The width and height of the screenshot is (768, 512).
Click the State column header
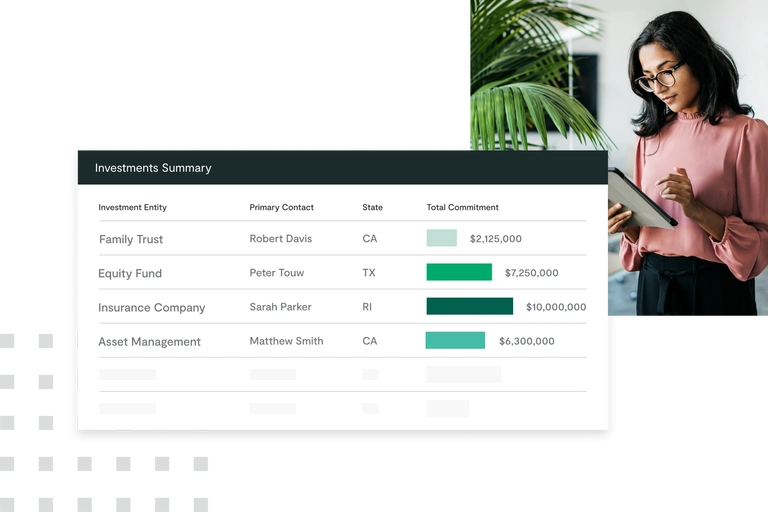(372, 208)
